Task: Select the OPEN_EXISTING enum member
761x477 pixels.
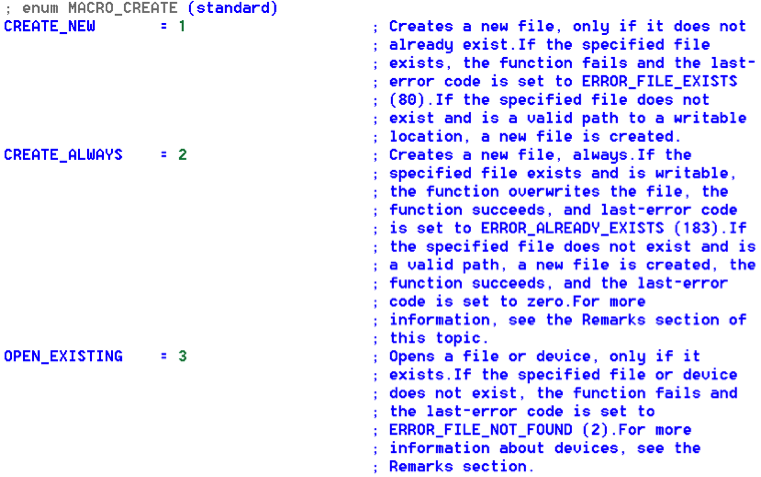Action: [63, 356]
